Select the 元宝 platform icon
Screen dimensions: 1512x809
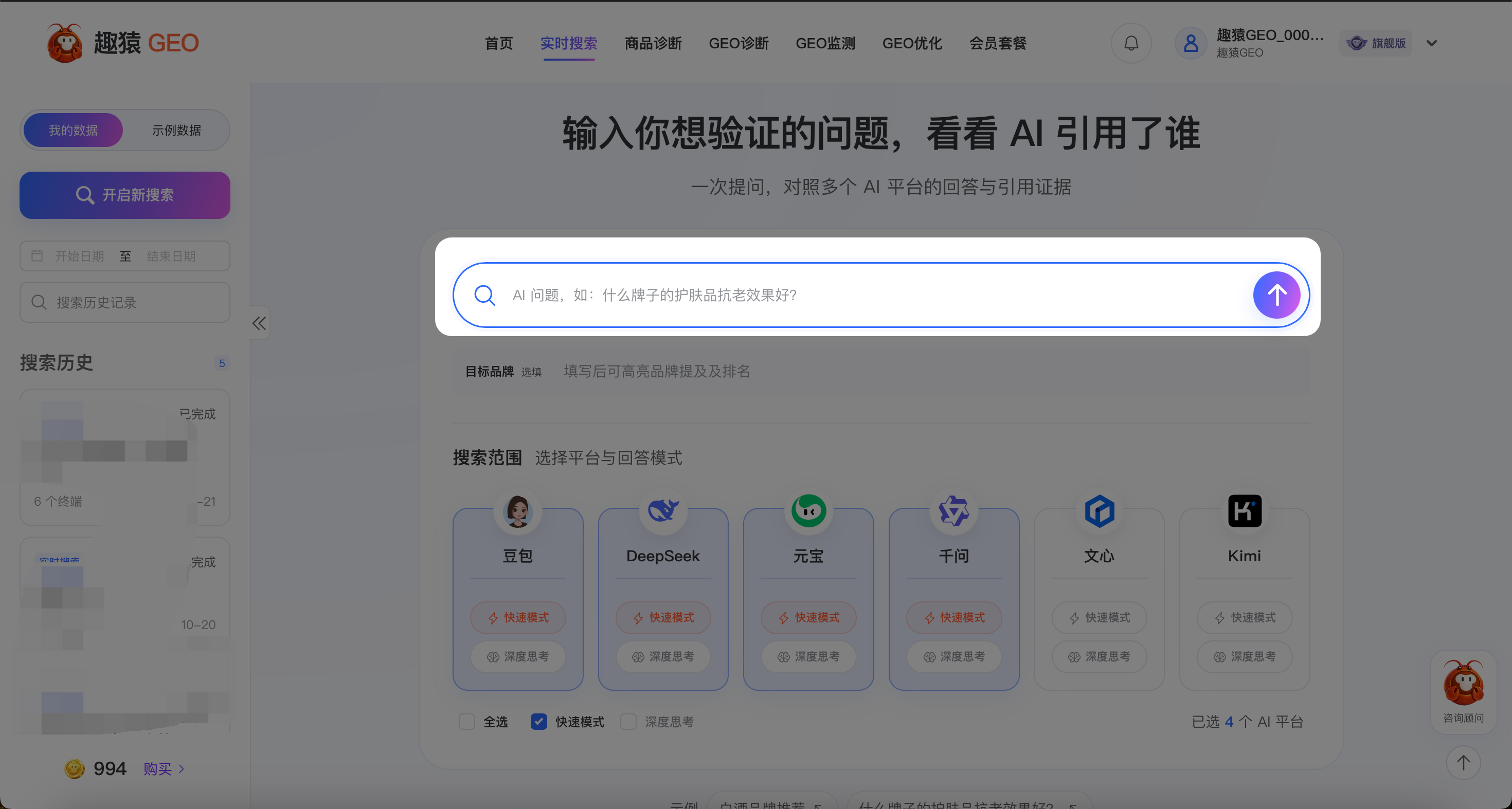(808, 511)
